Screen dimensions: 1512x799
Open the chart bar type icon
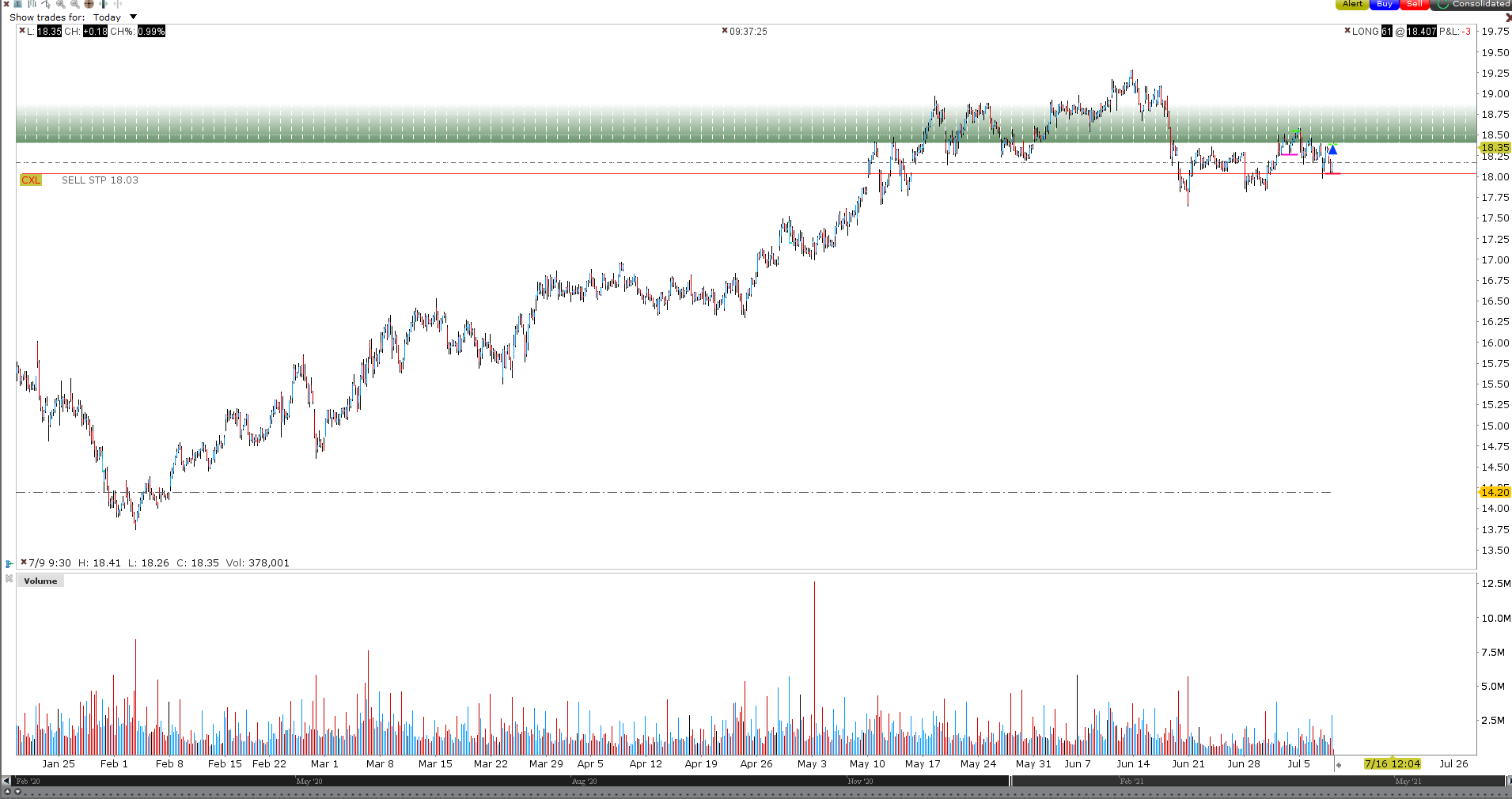(x=32, y=4)
